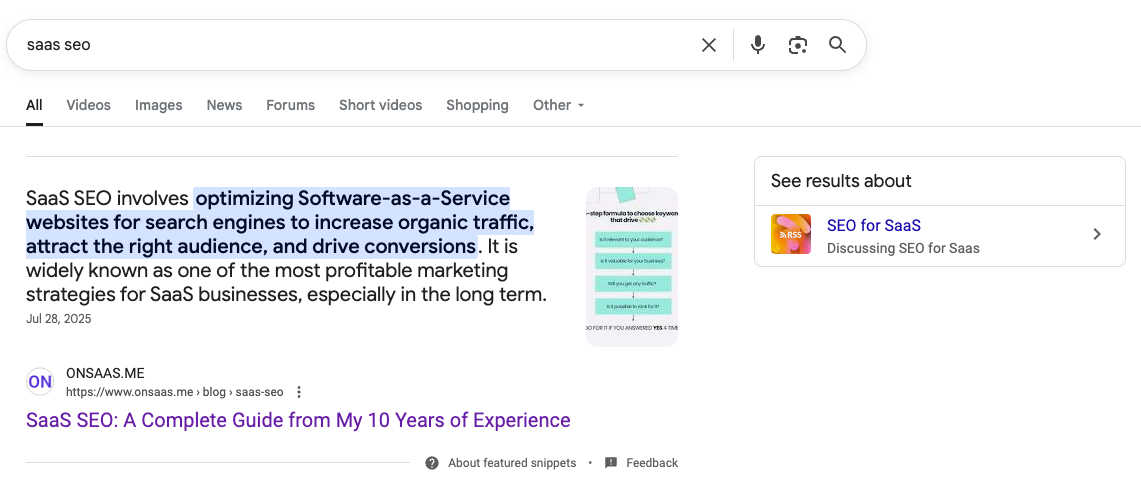Start voice search with microphone icon
The width and height of the screenshot is (1141, 488).
(x=758, y=45)
